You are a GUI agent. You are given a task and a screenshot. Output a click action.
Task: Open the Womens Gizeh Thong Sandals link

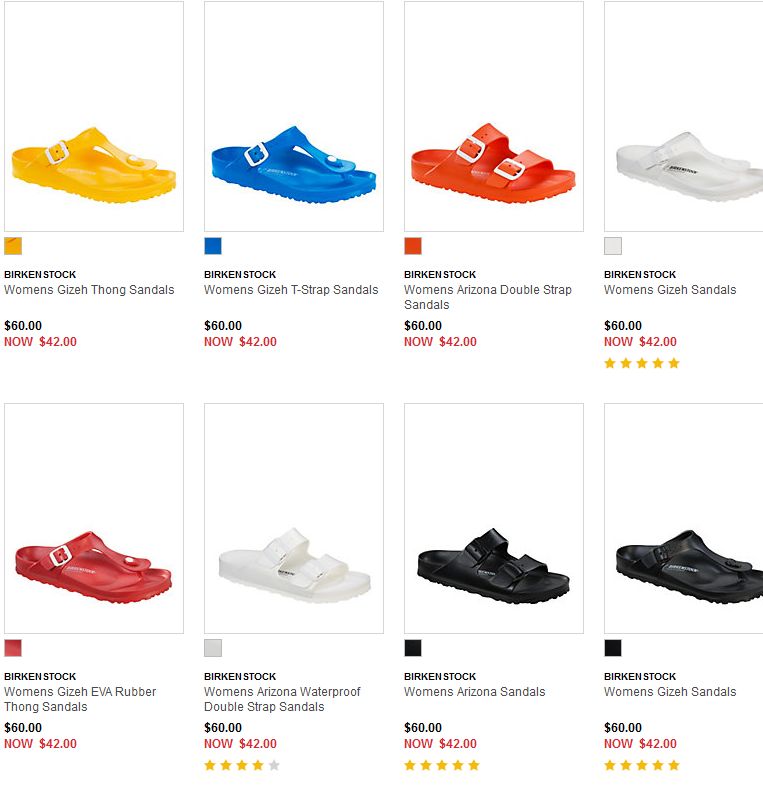click(89, 290)
